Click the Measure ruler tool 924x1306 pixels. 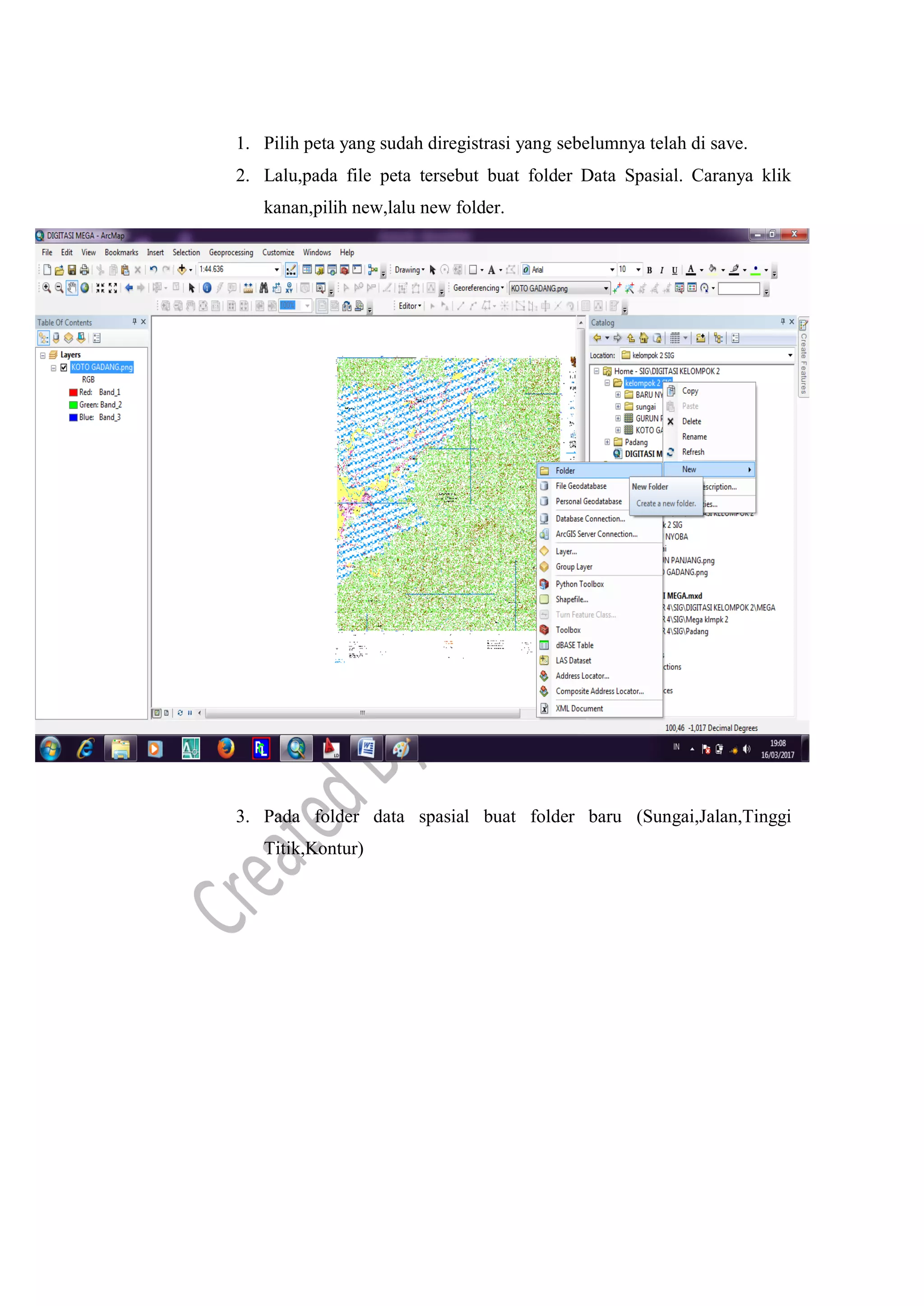coord(248,288)
